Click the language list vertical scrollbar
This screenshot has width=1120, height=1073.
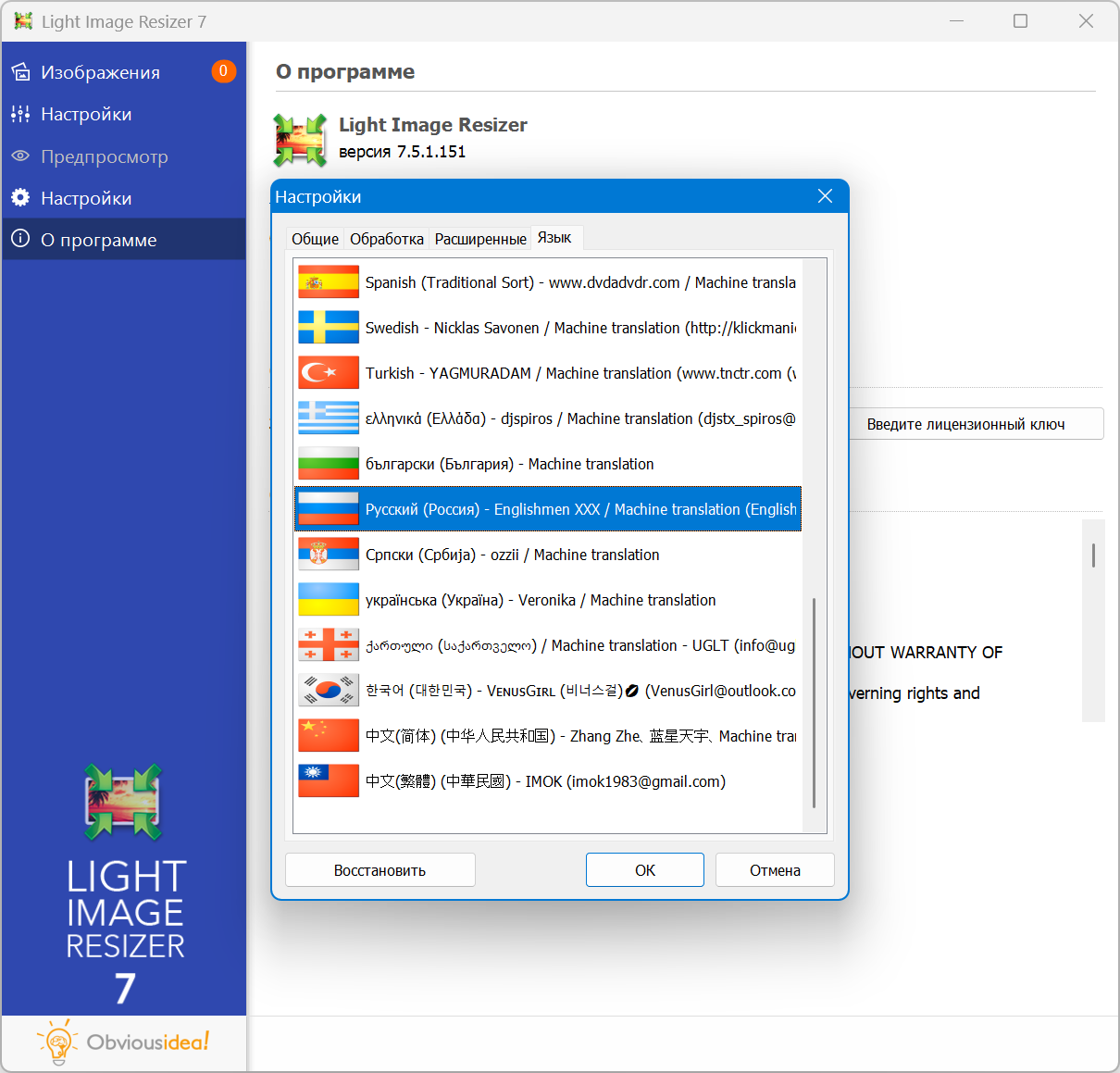tap(814, 704)
